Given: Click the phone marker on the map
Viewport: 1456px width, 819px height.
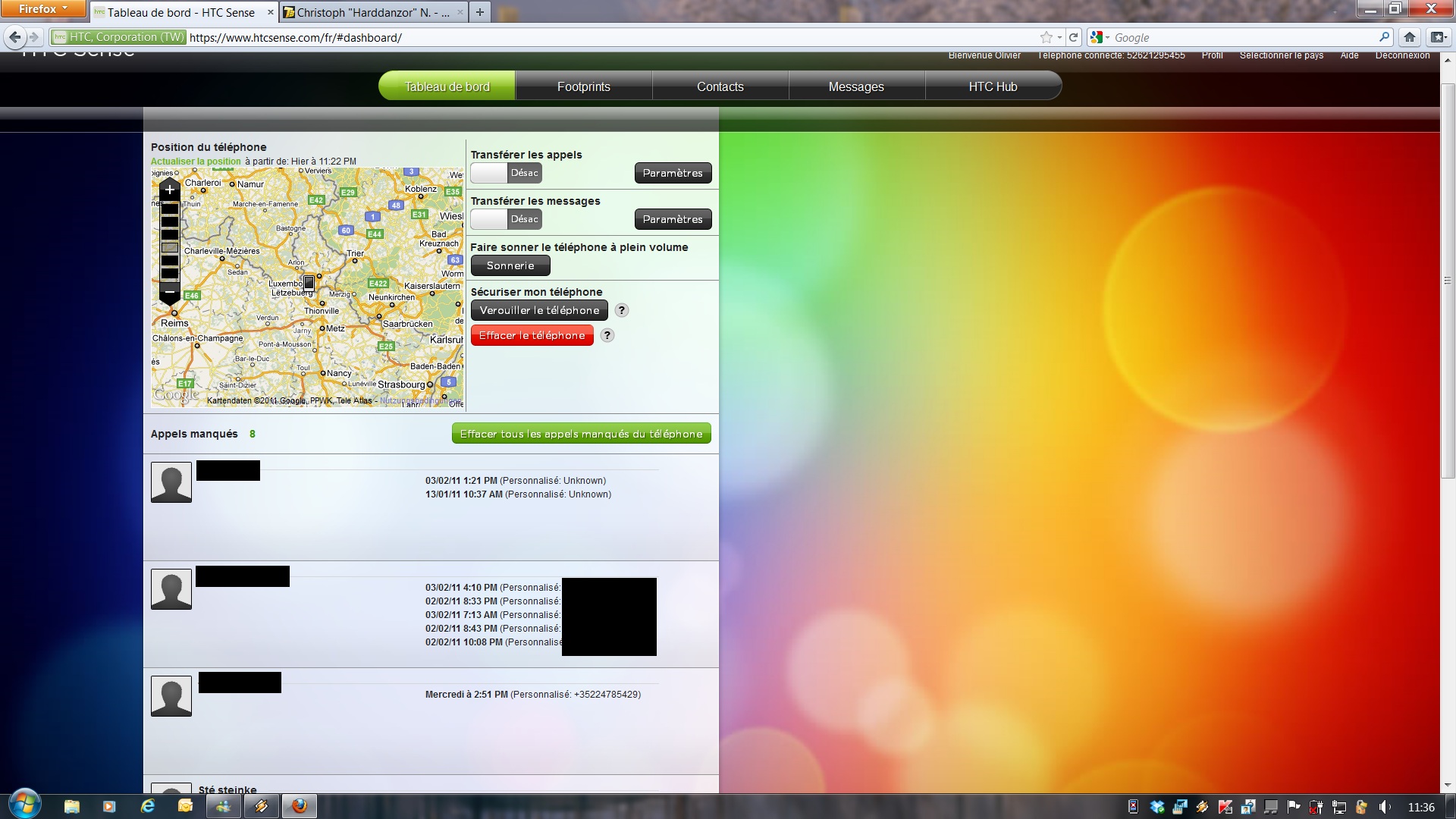Looking at the screenshot, I should (x=309, y=283).
